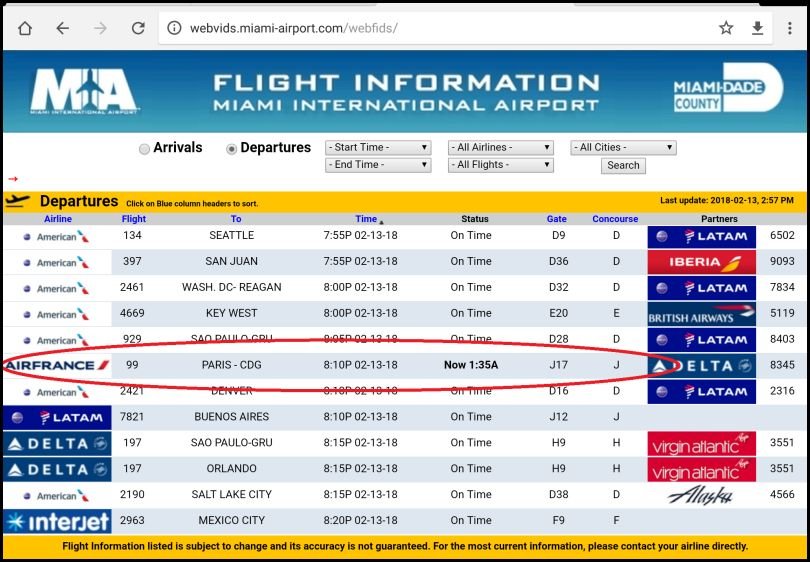
Task: Reload the flight information page
Action: click(138, 28)
